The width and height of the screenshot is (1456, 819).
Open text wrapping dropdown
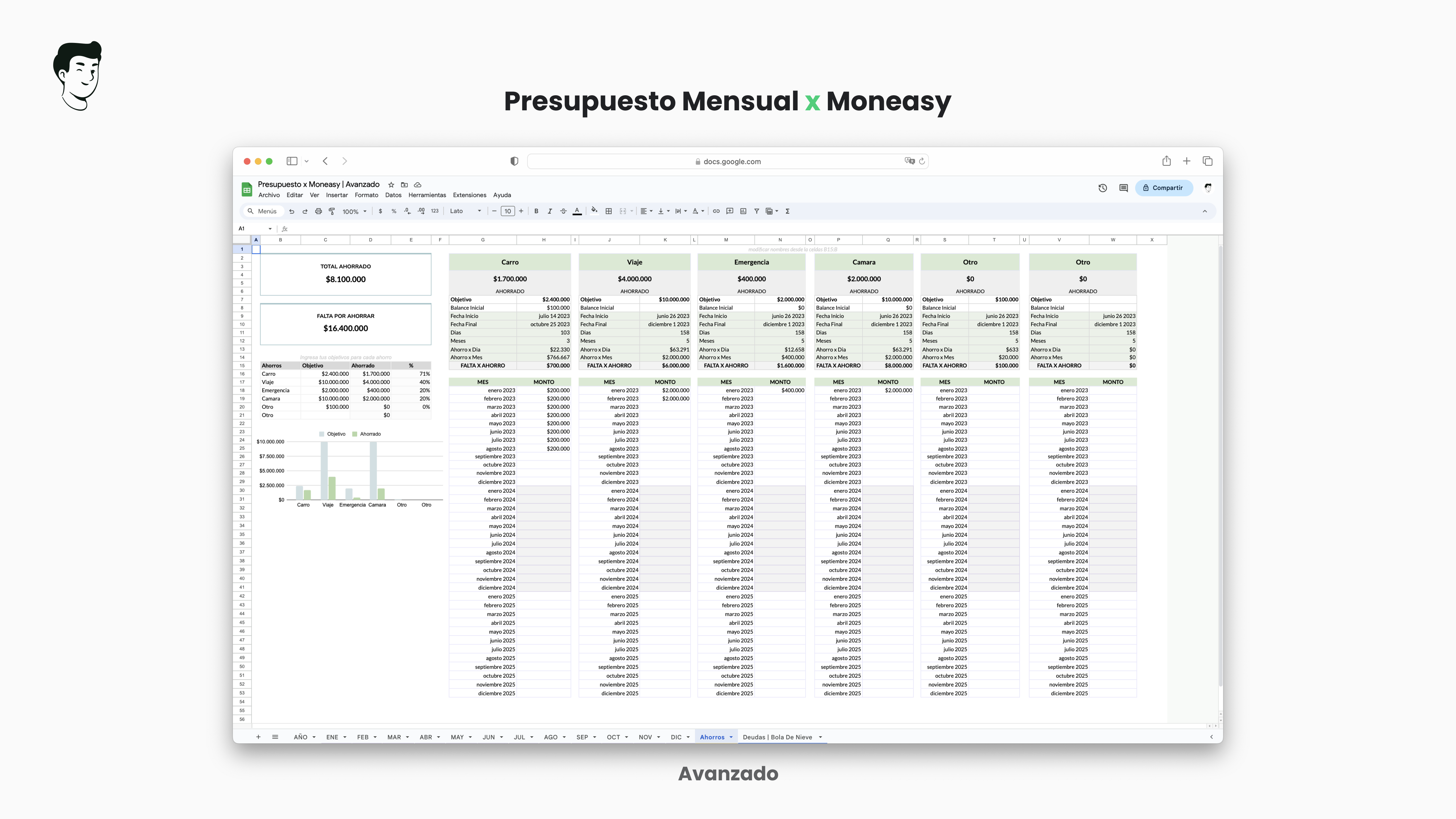point(681,211)
